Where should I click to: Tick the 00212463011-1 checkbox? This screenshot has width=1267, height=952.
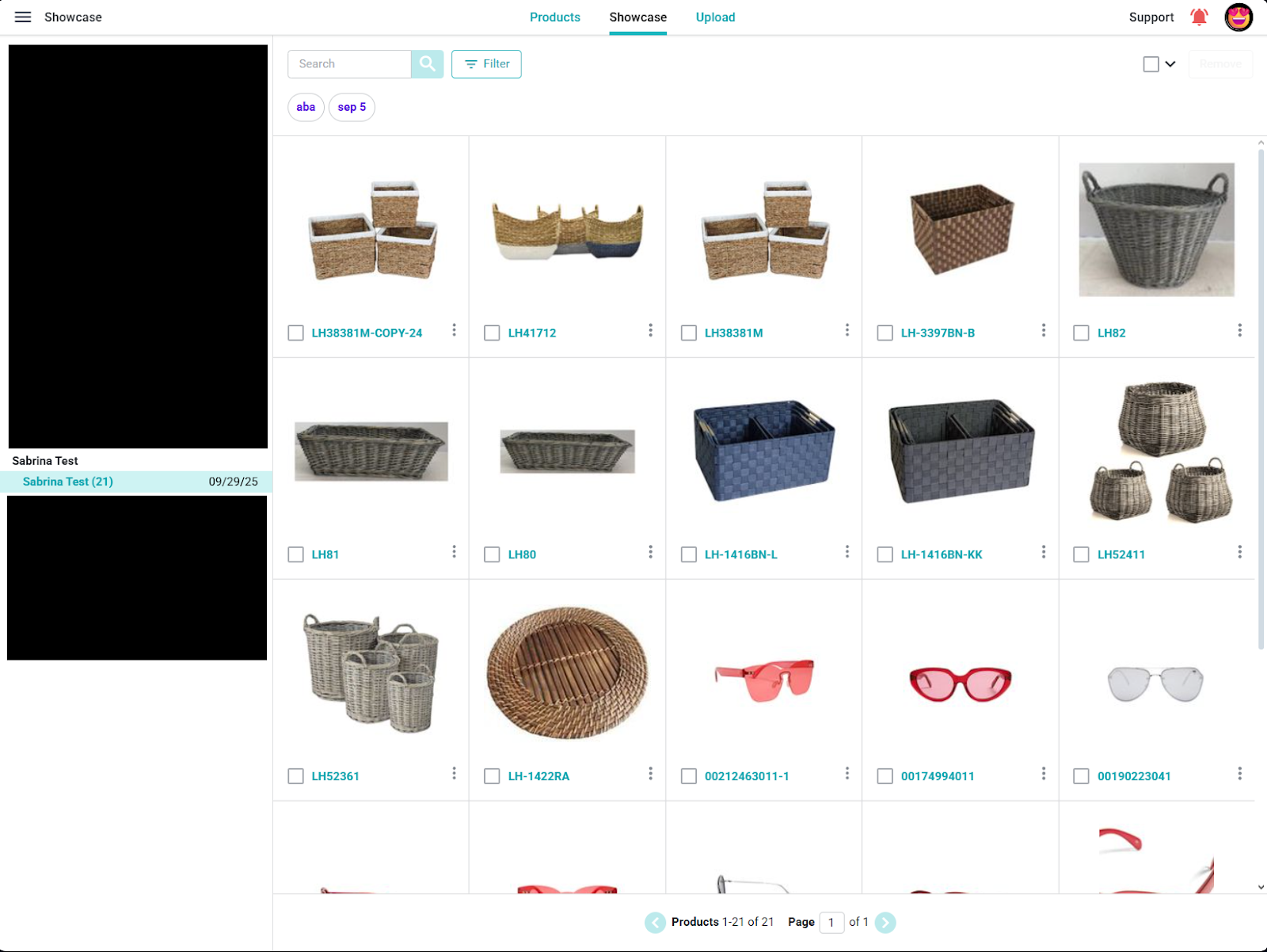(689, 777)
